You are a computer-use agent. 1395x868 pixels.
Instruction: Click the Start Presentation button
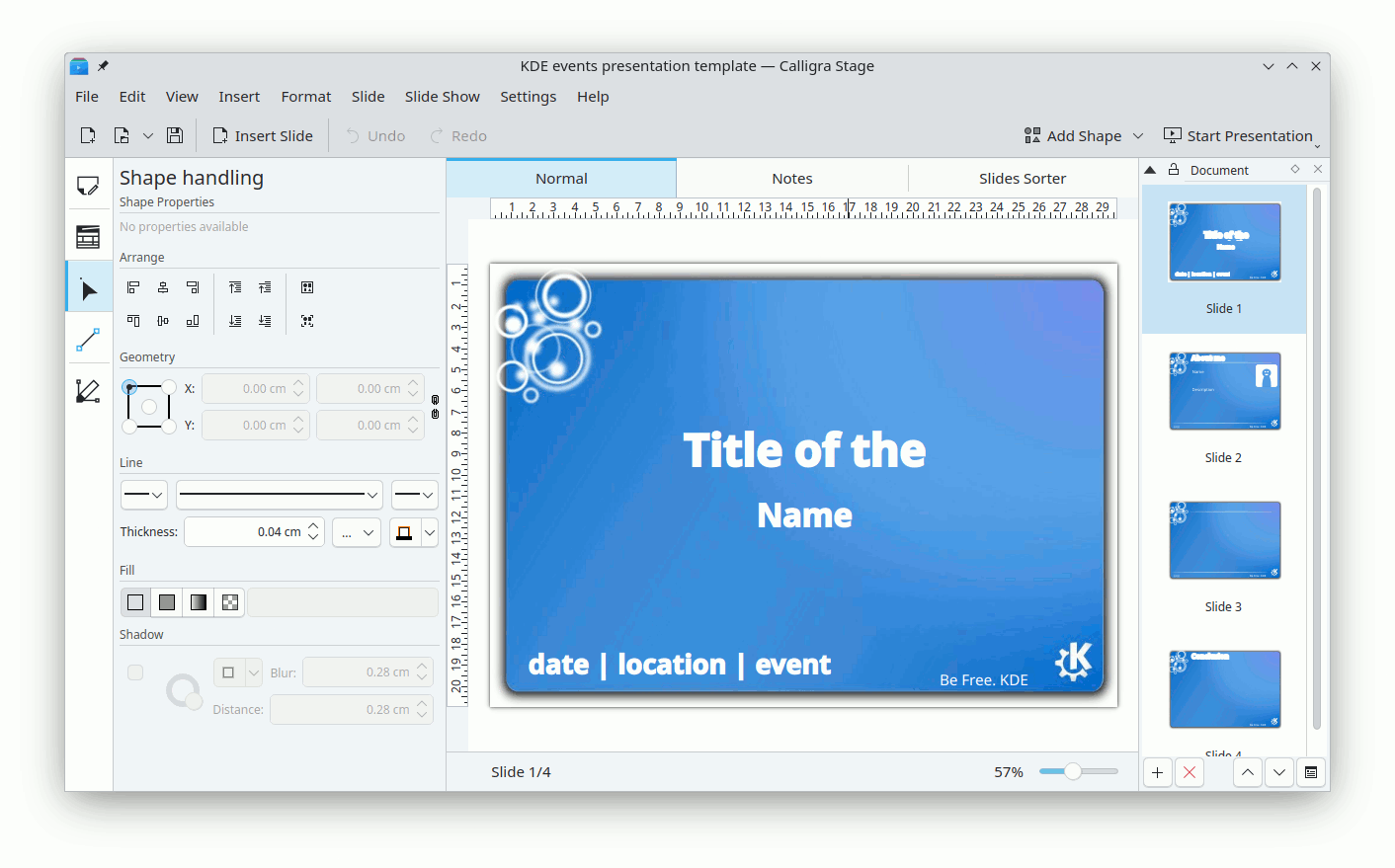pyautogui.click(x=1239, y=136)
